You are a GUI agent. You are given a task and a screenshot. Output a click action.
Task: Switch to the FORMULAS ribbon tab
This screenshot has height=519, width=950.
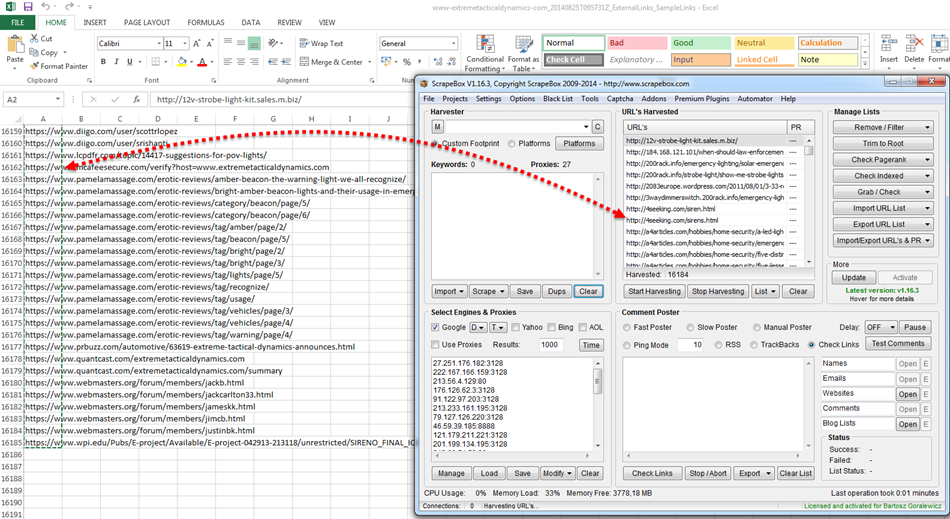[205, 22]
